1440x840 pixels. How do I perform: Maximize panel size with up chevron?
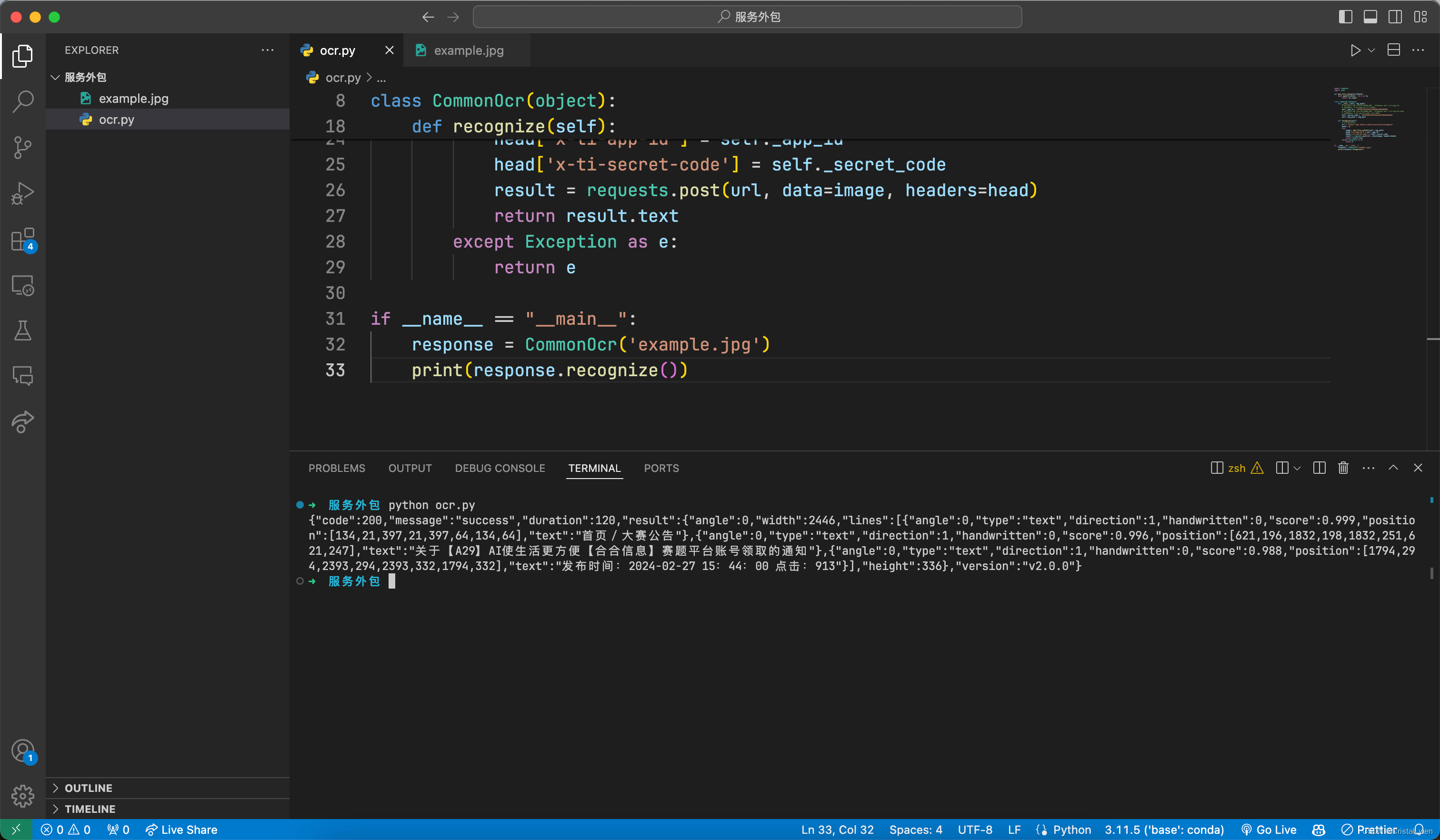(1394, 468)
